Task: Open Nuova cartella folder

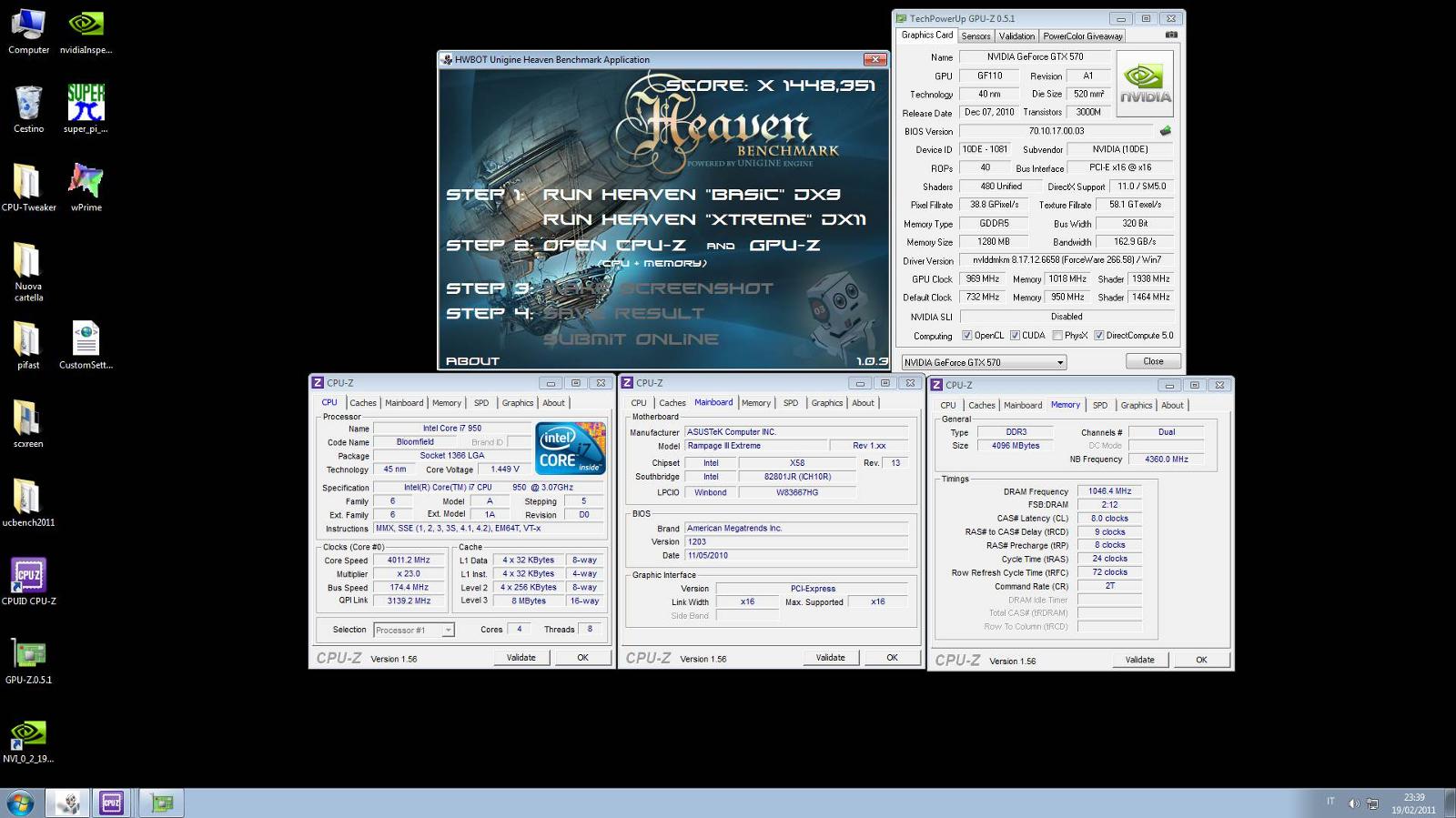Action: point(28,272)
